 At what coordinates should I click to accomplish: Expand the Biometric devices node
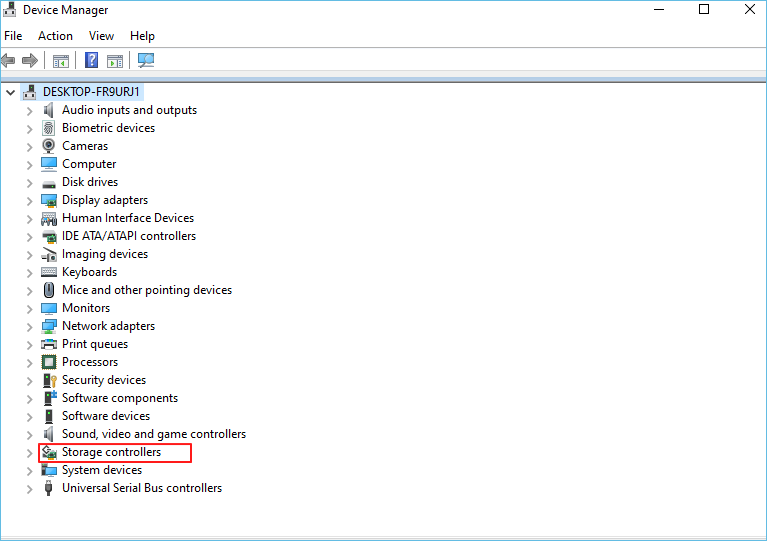pyautogui.click(x=29, y=129)
